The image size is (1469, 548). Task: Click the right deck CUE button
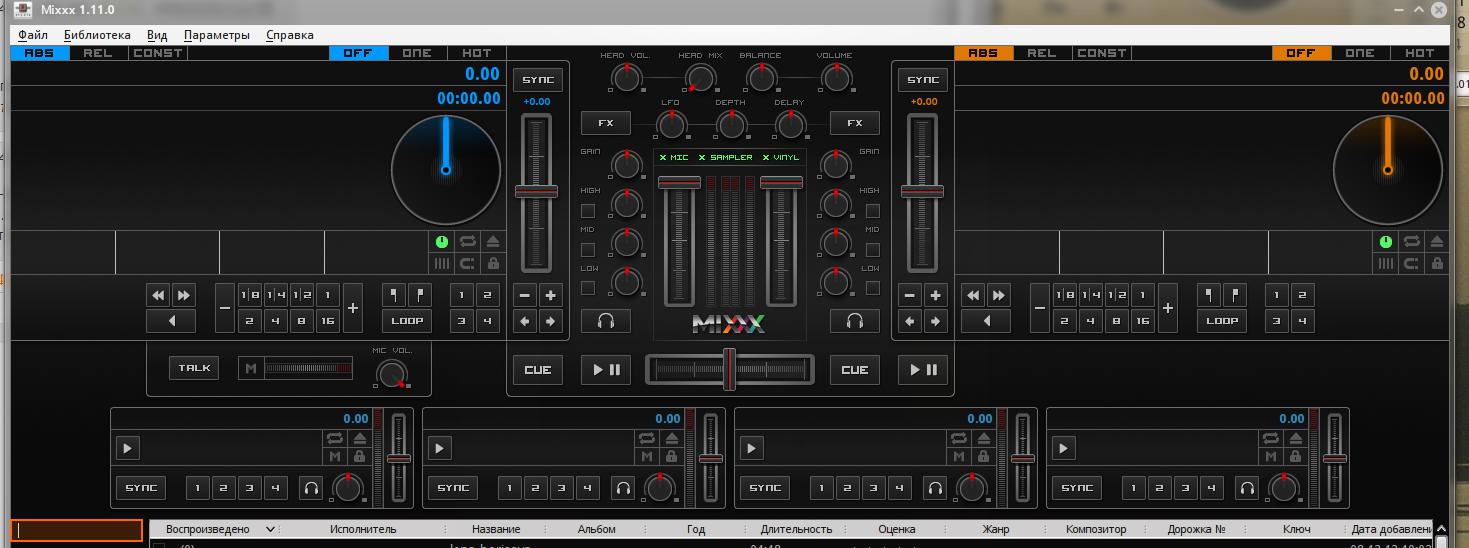[x=855, y=370]
